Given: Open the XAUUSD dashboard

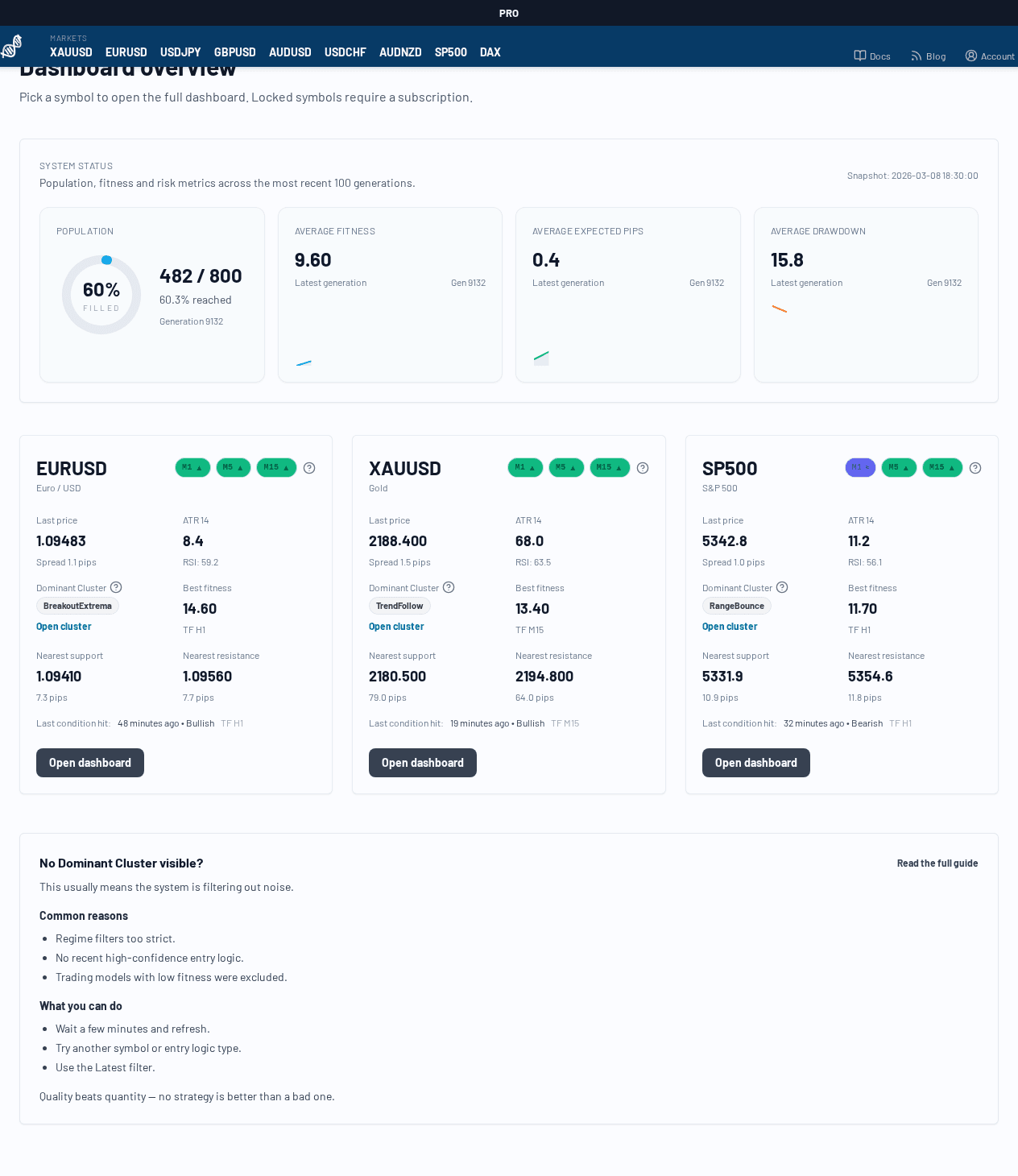Looking at the screenshot, I should (x=422, y=762).
